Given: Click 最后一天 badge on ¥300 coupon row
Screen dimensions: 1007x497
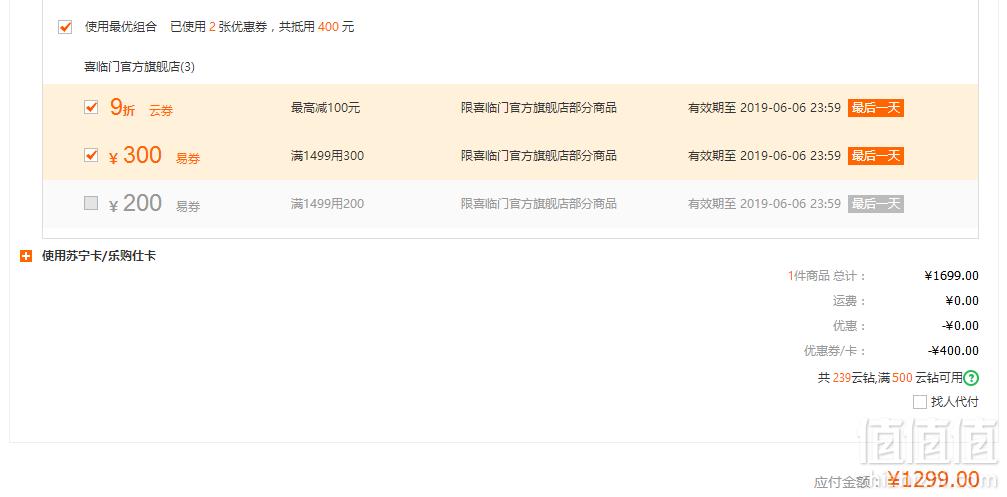Looking at the screenshot, I should [x=875, y=156].
